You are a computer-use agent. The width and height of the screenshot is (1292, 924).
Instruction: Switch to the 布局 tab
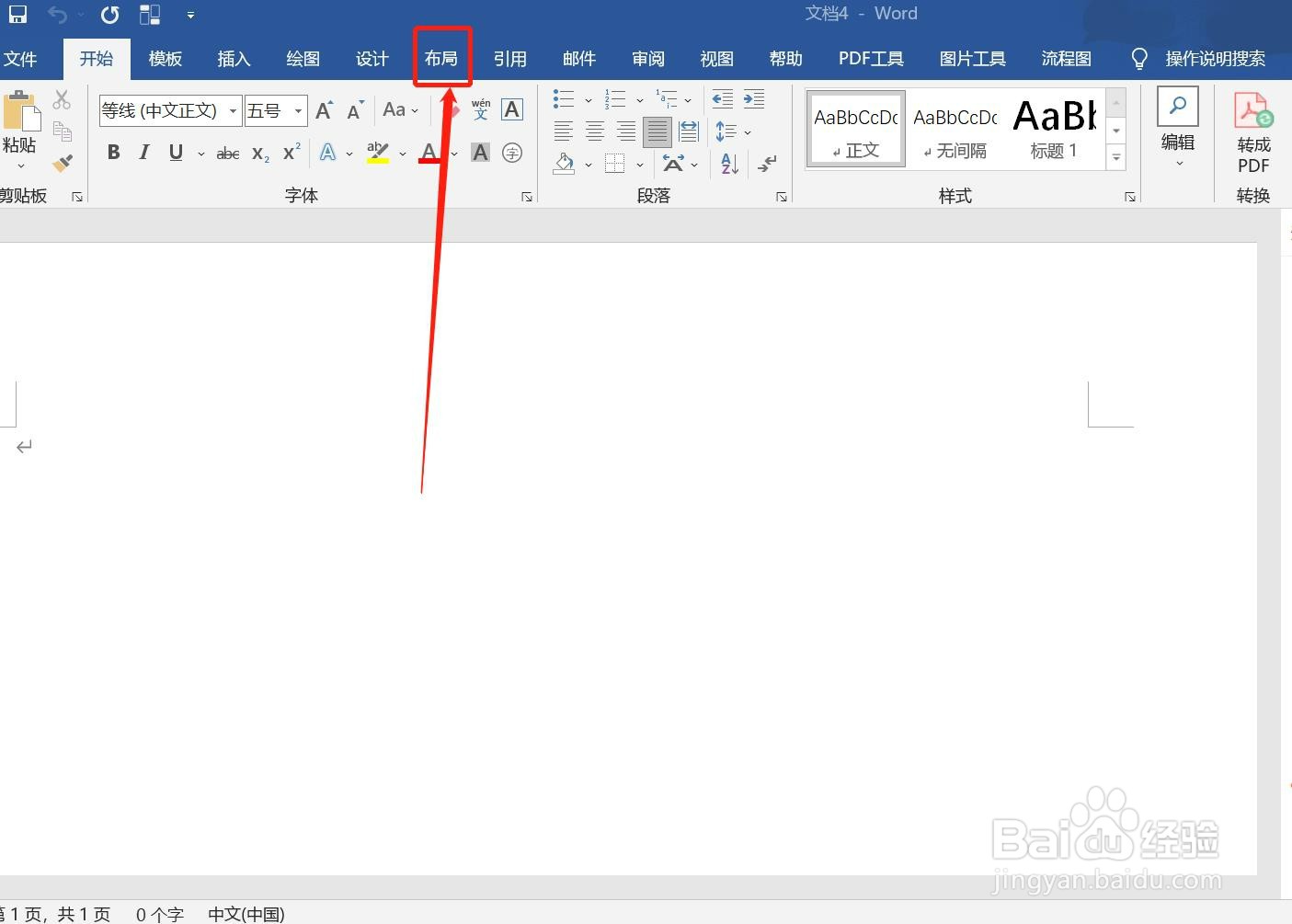click(x=441, y=59)
